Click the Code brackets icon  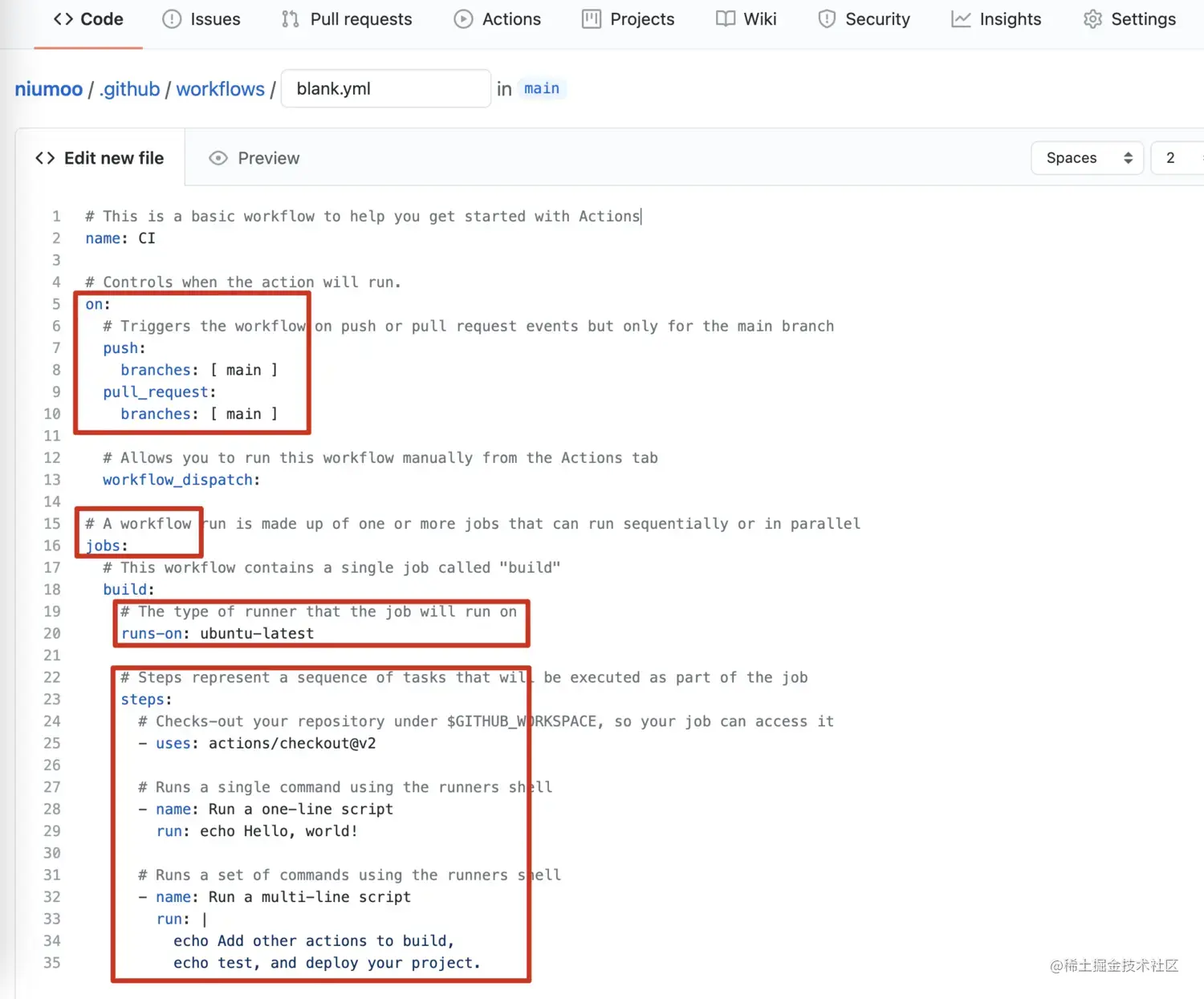(x=63, y=19)
